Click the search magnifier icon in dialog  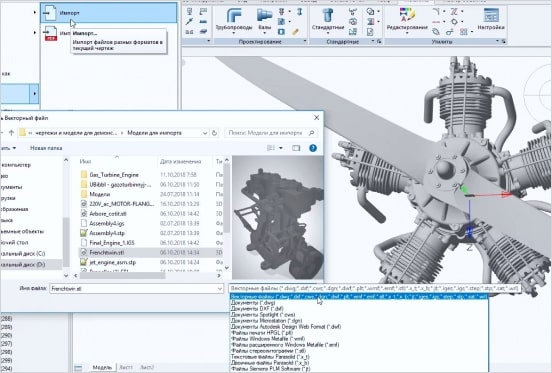pos(311,133)
